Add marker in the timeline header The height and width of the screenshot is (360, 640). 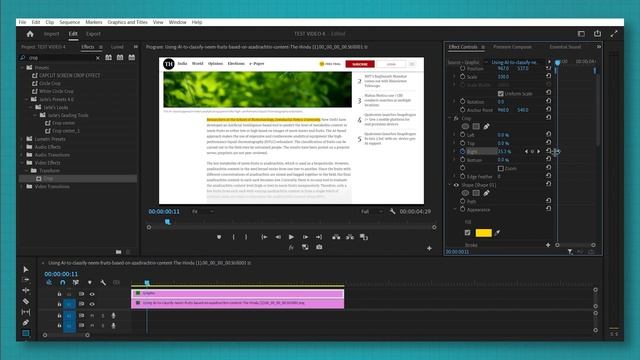[x=89, y=282]
